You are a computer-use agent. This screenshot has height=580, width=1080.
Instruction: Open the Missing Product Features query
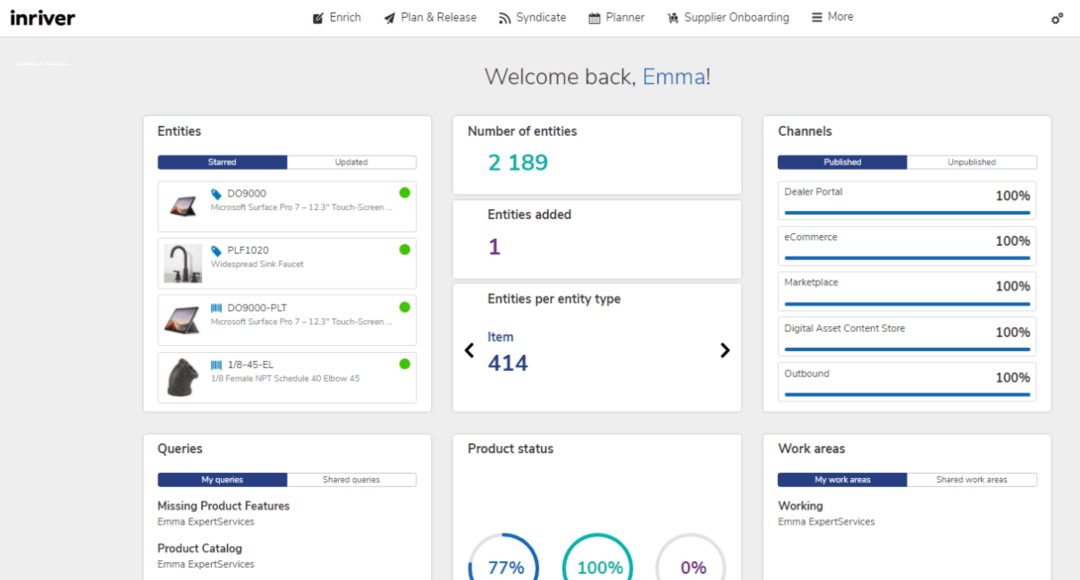223,506
